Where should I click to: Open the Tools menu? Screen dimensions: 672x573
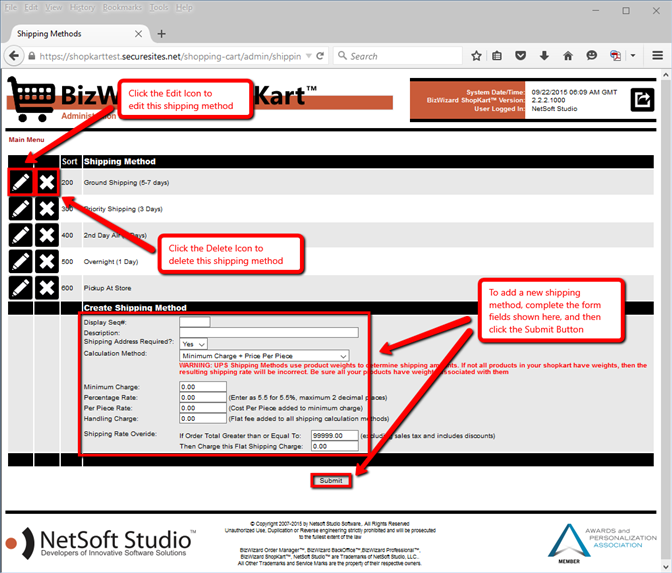[159, 8]
